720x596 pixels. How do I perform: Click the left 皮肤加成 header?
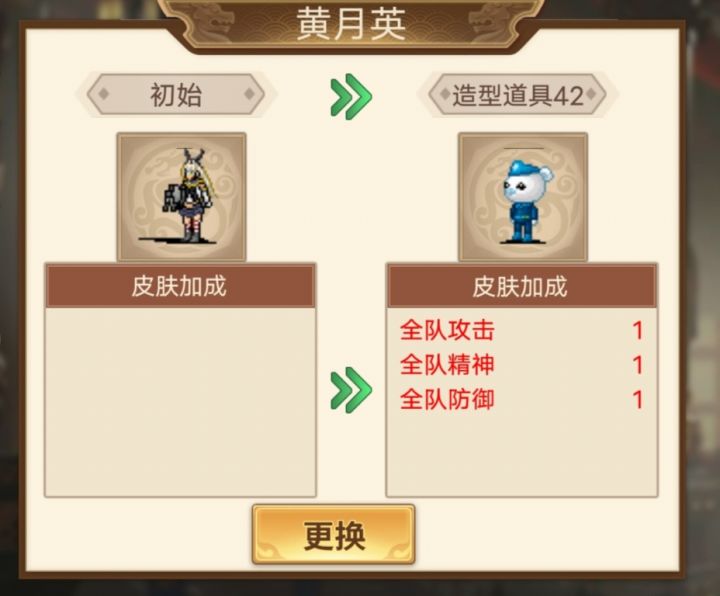click(180, 286)
